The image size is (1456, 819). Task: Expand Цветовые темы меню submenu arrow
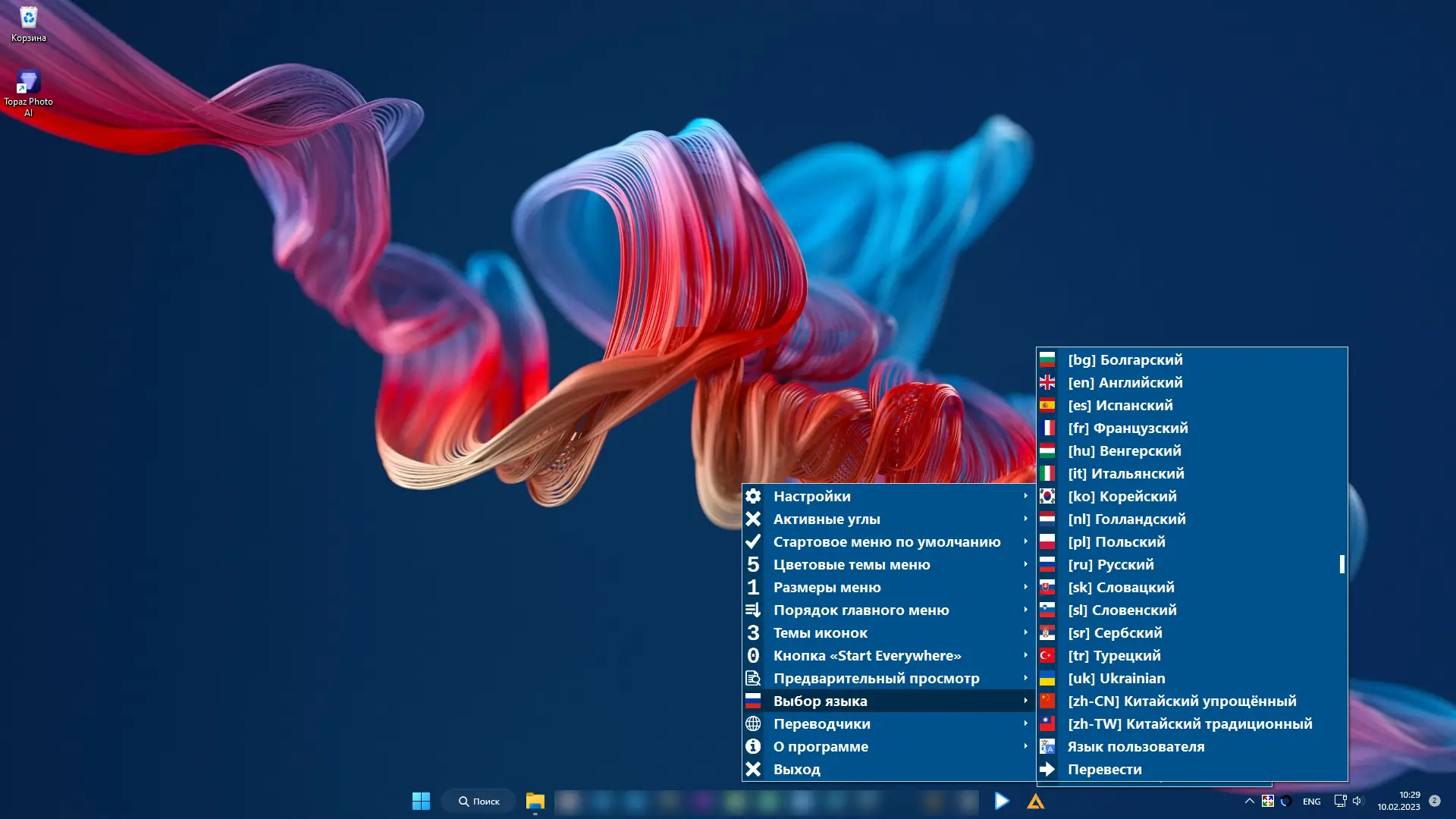point(1025,564)
